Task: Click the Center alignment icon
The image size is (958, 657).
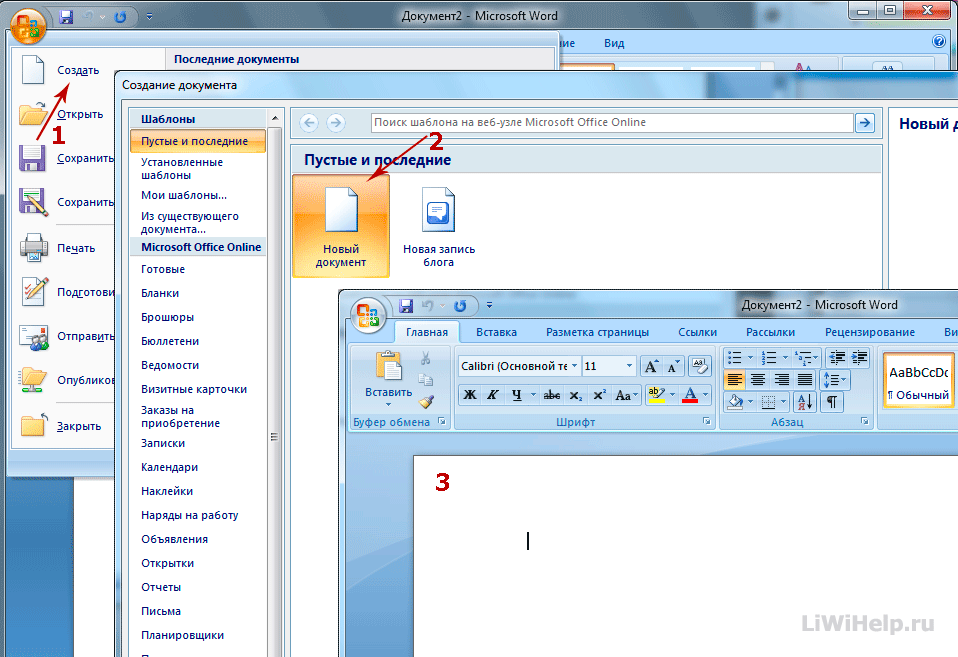Action: (758, 380)
